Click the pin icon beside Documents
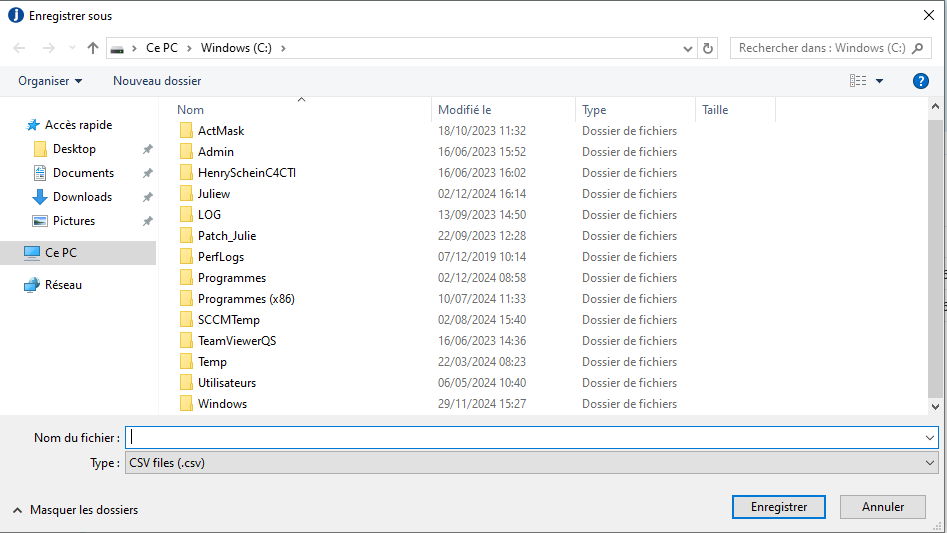Screen dimensions: 947x533 (x=147, y=173)
